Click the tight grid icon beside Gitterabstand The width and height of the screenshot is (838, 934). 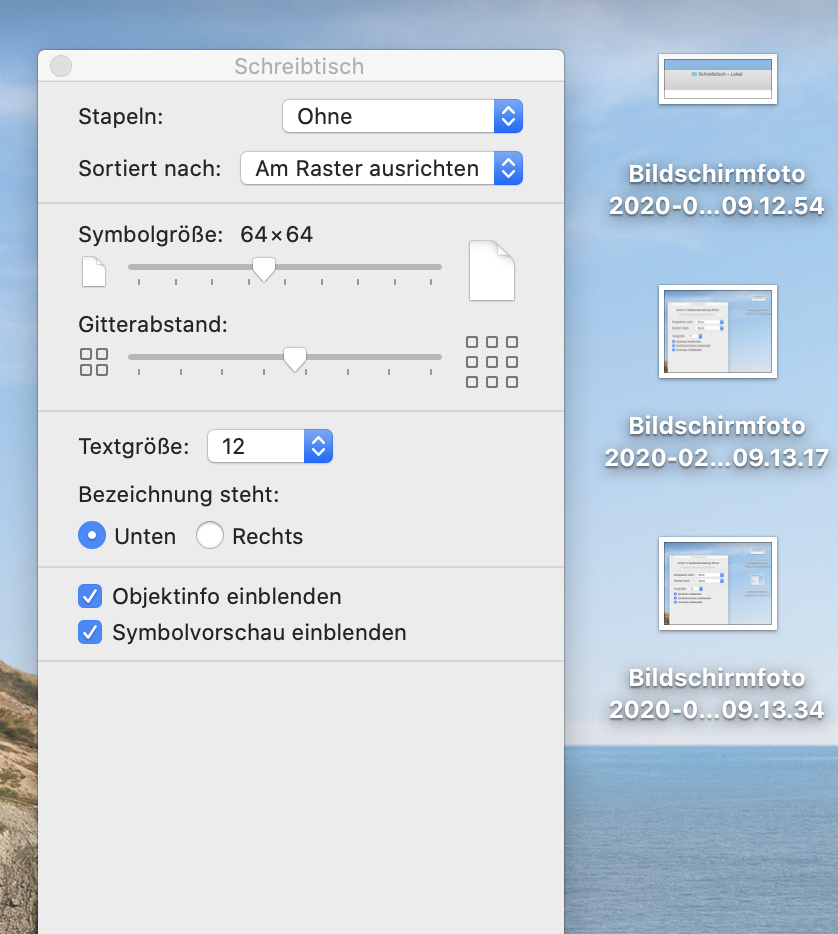pyautogui.click(x=94, y=362)
